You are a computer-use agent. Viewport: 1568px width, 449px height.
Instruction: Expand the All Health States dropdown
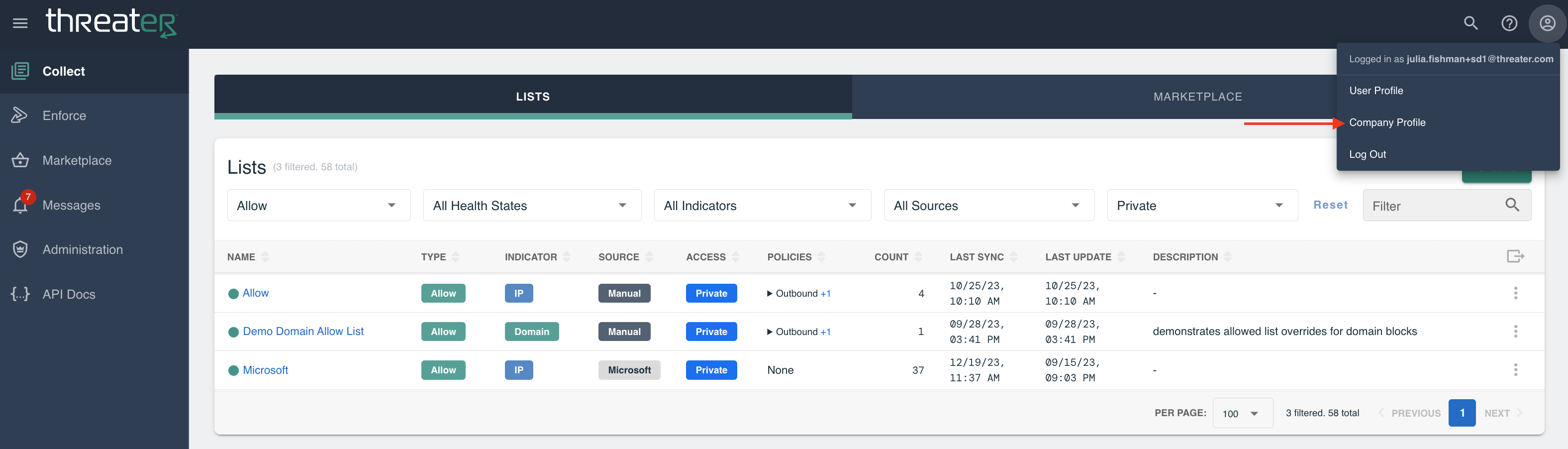531,206
